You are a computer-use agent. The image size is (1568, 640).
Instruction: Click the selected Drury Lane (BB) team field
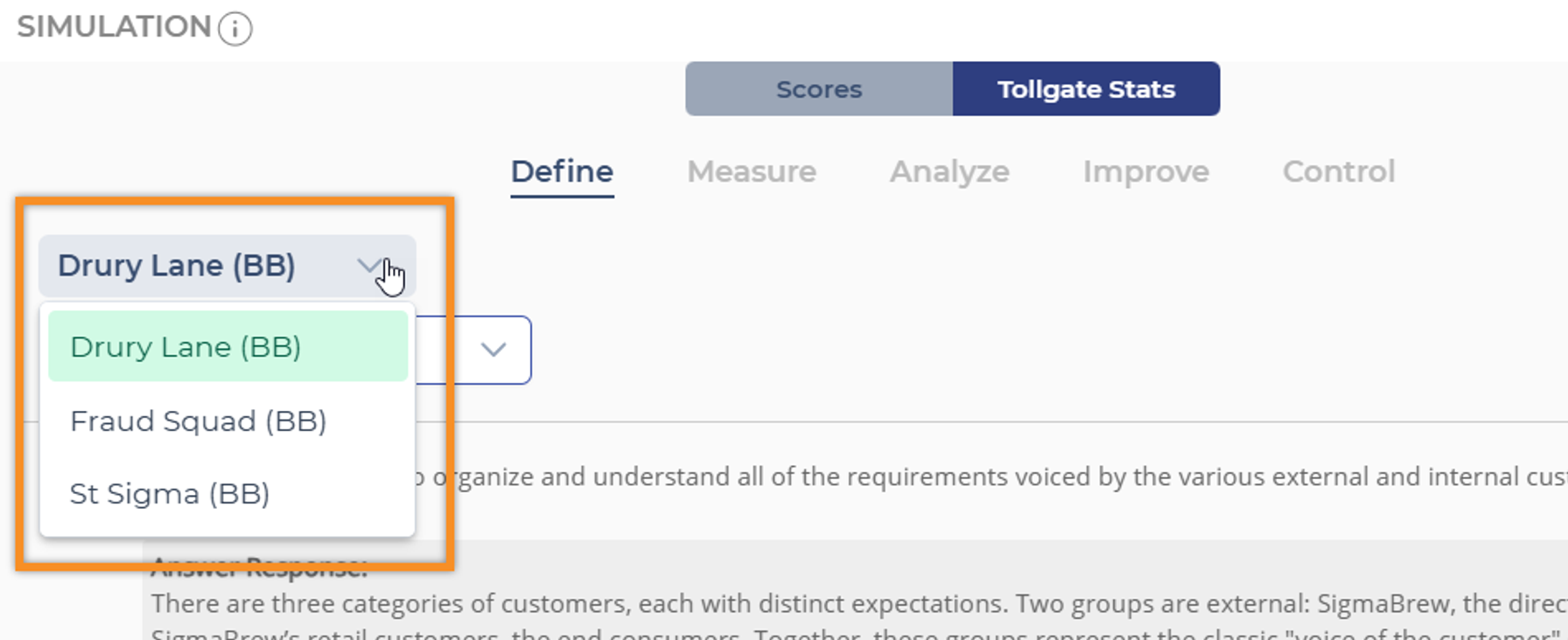point(176,266)
